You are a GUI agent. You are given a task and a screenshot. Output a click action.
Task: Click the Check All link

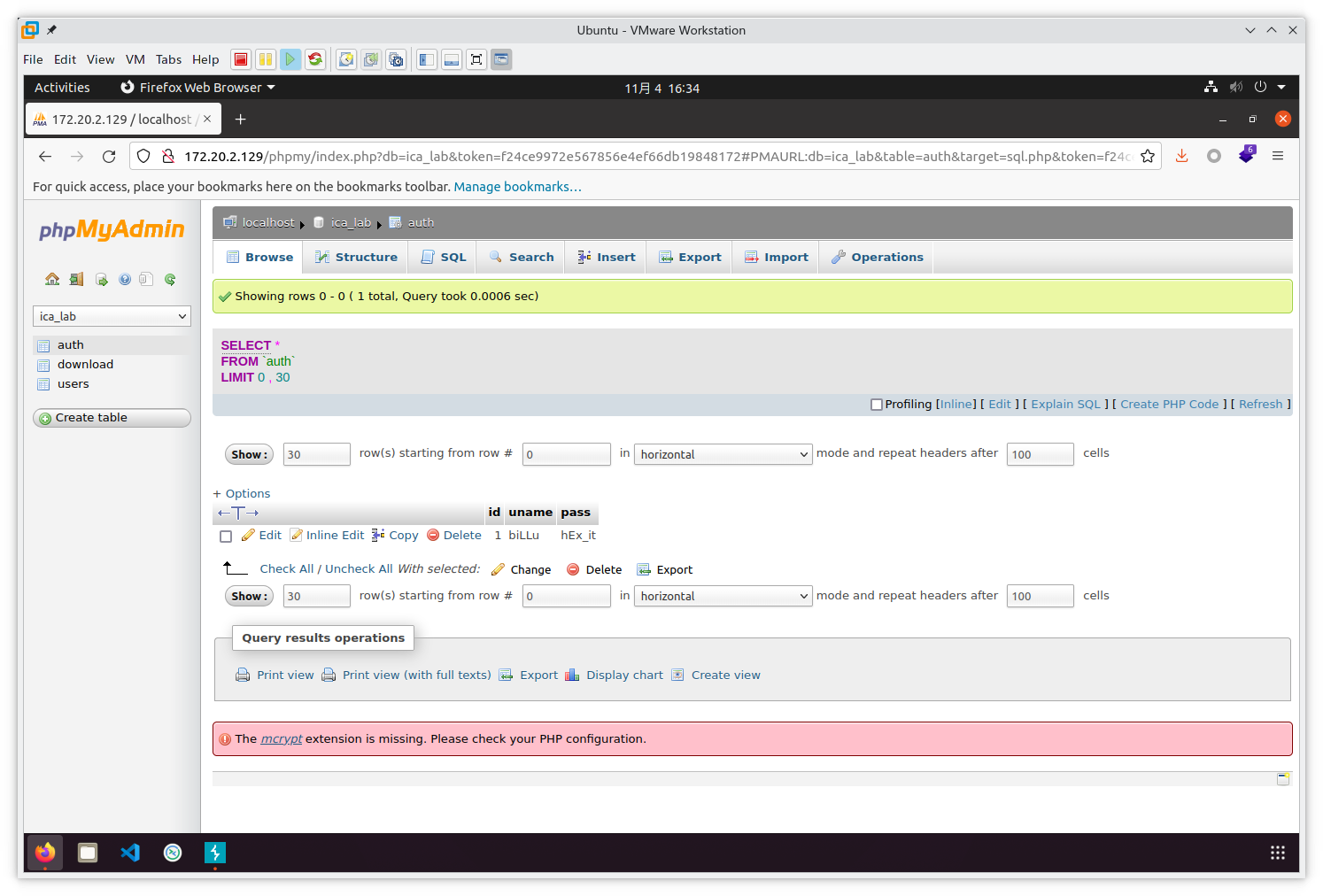pos(287,568)
